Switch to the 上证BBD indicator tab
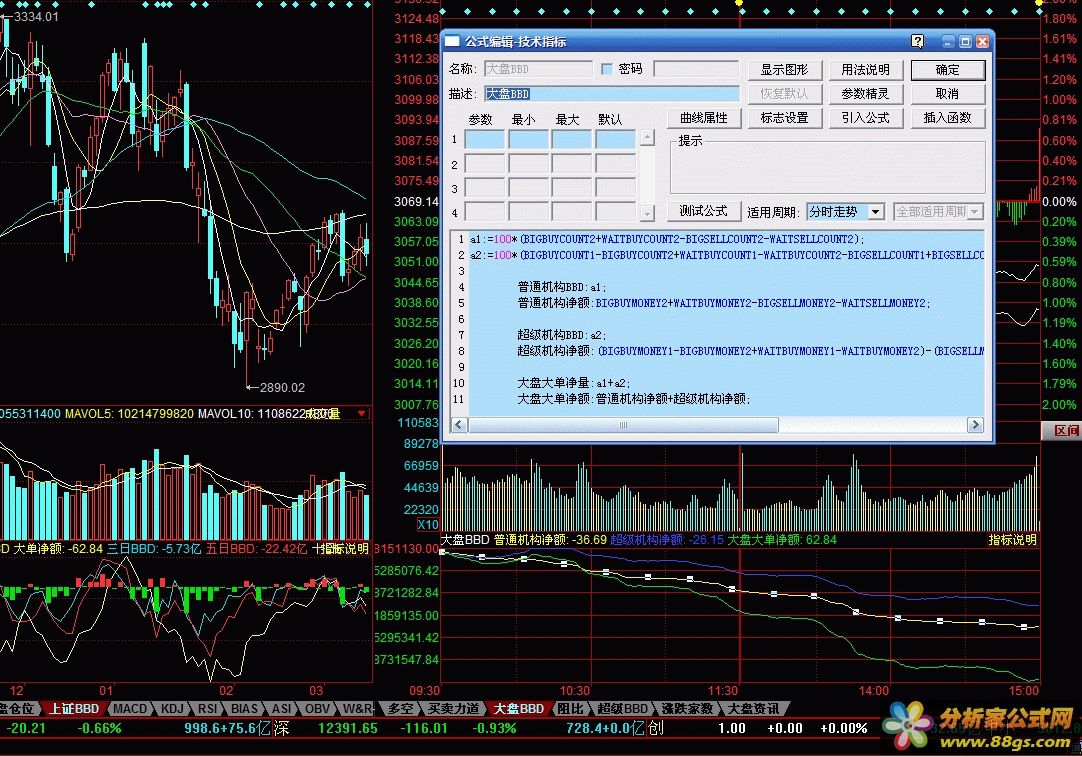The height and width of the screenshot is (757, 1082). [74, 709]
